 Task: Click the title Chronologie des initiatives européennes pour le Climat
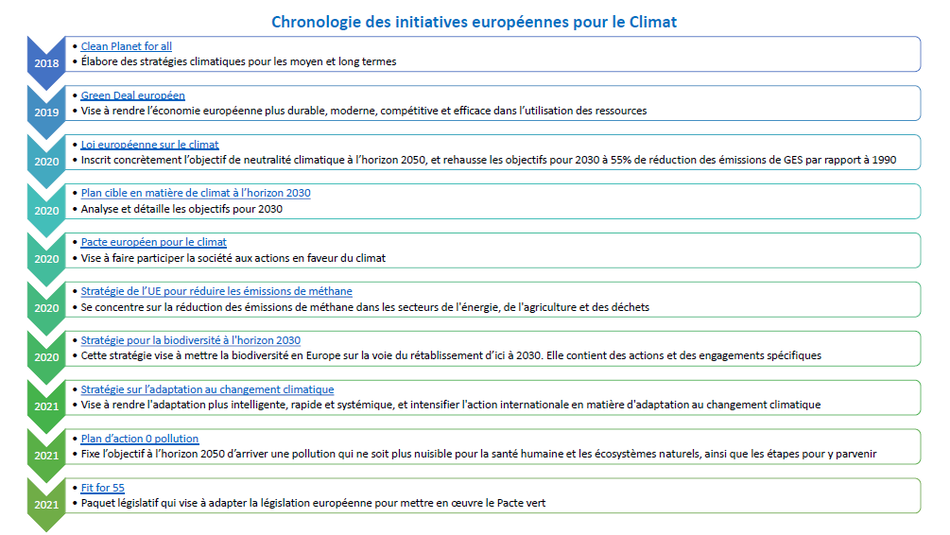(474, 22)
